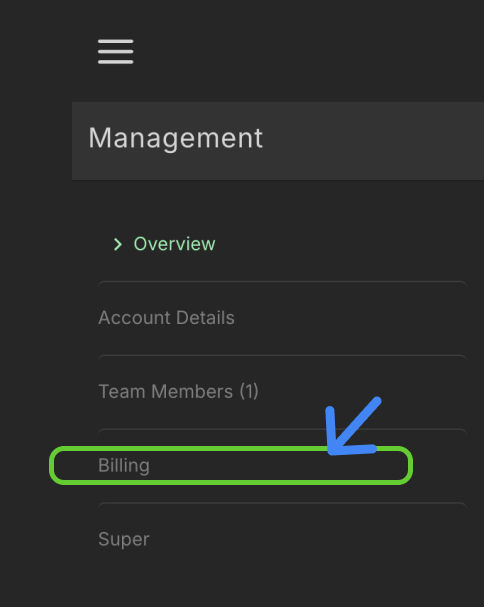Image resolution: width=484 pixels, height=607 pixels.
Task: Click the Management header bar
Action: [278, 141]
